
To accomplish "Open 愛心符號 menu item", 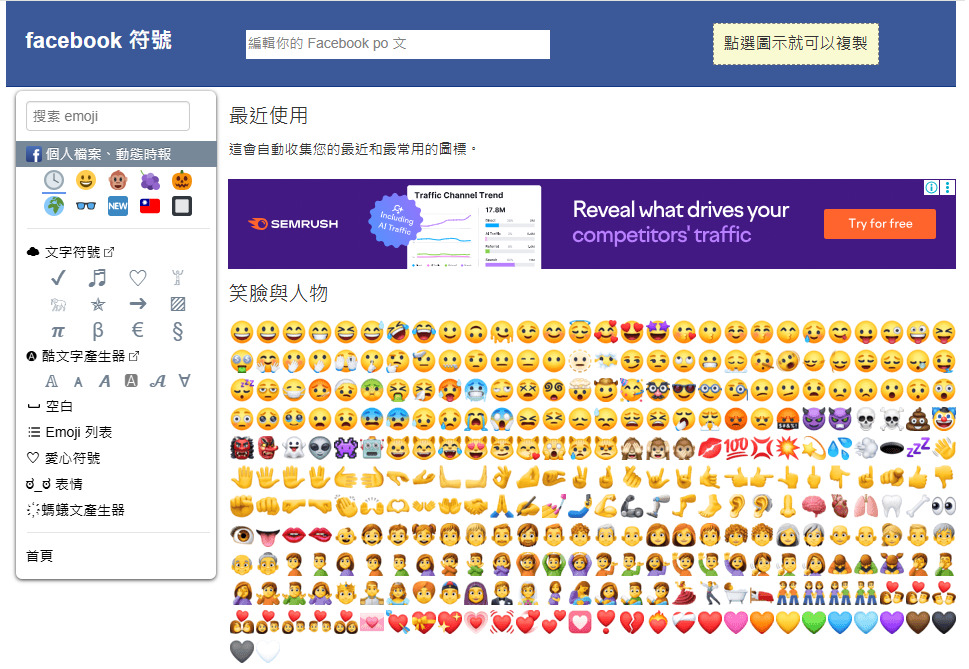I will click(77, 458).
